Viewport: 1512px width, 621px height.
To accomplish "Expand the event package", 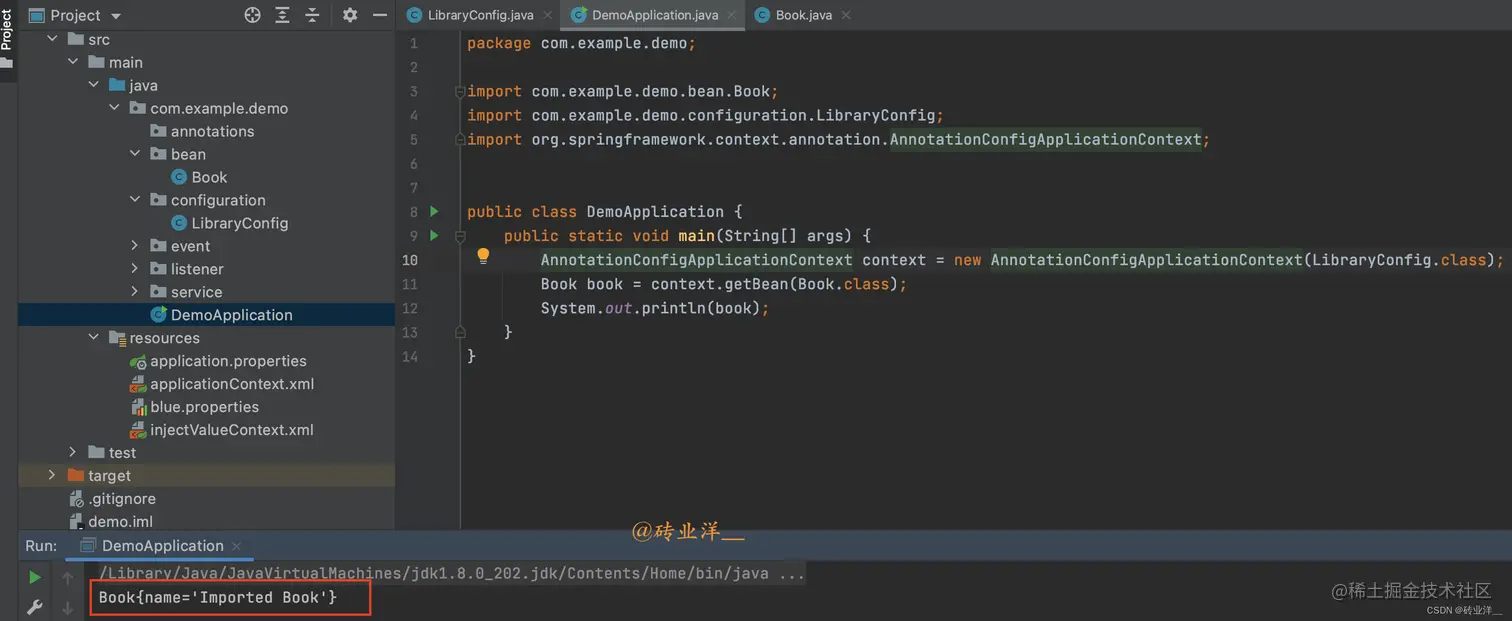I will [x=135, y=246].
